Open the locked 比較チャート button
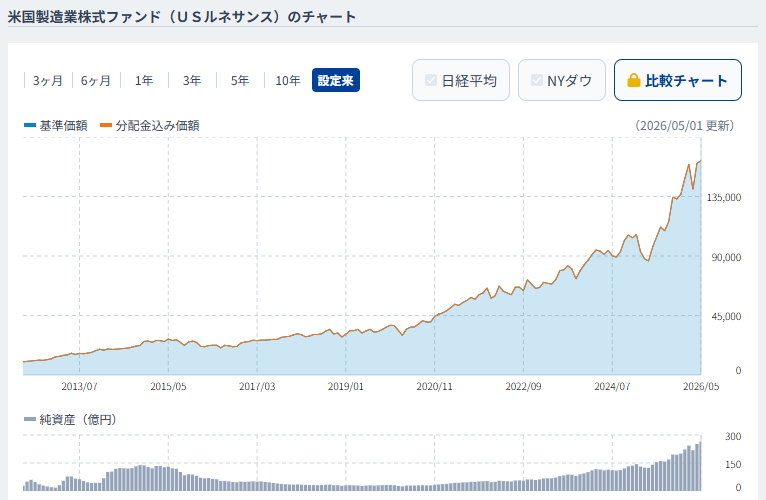 click(x=678, y=80)
